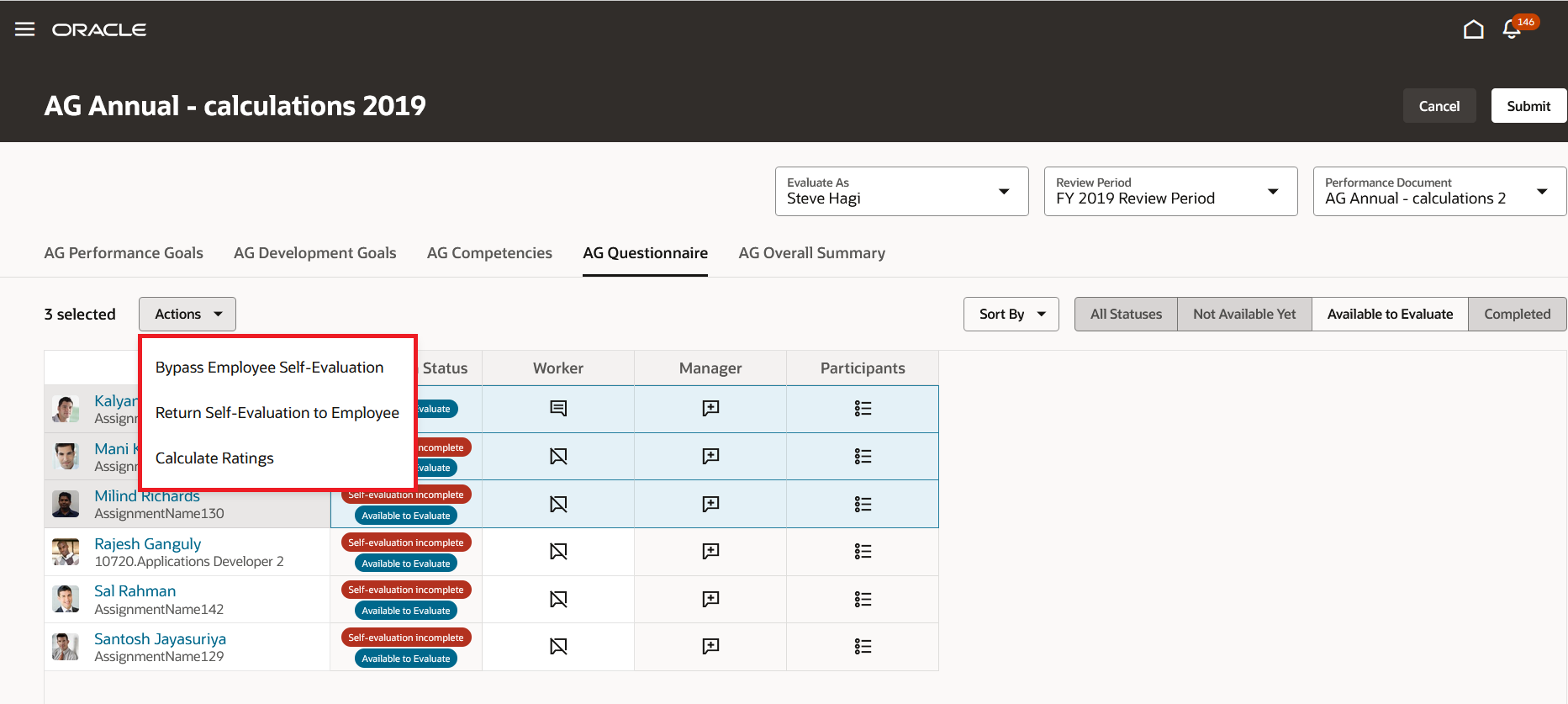Click worker icon in Santosh Jayasuriya row

coord(558,646)
